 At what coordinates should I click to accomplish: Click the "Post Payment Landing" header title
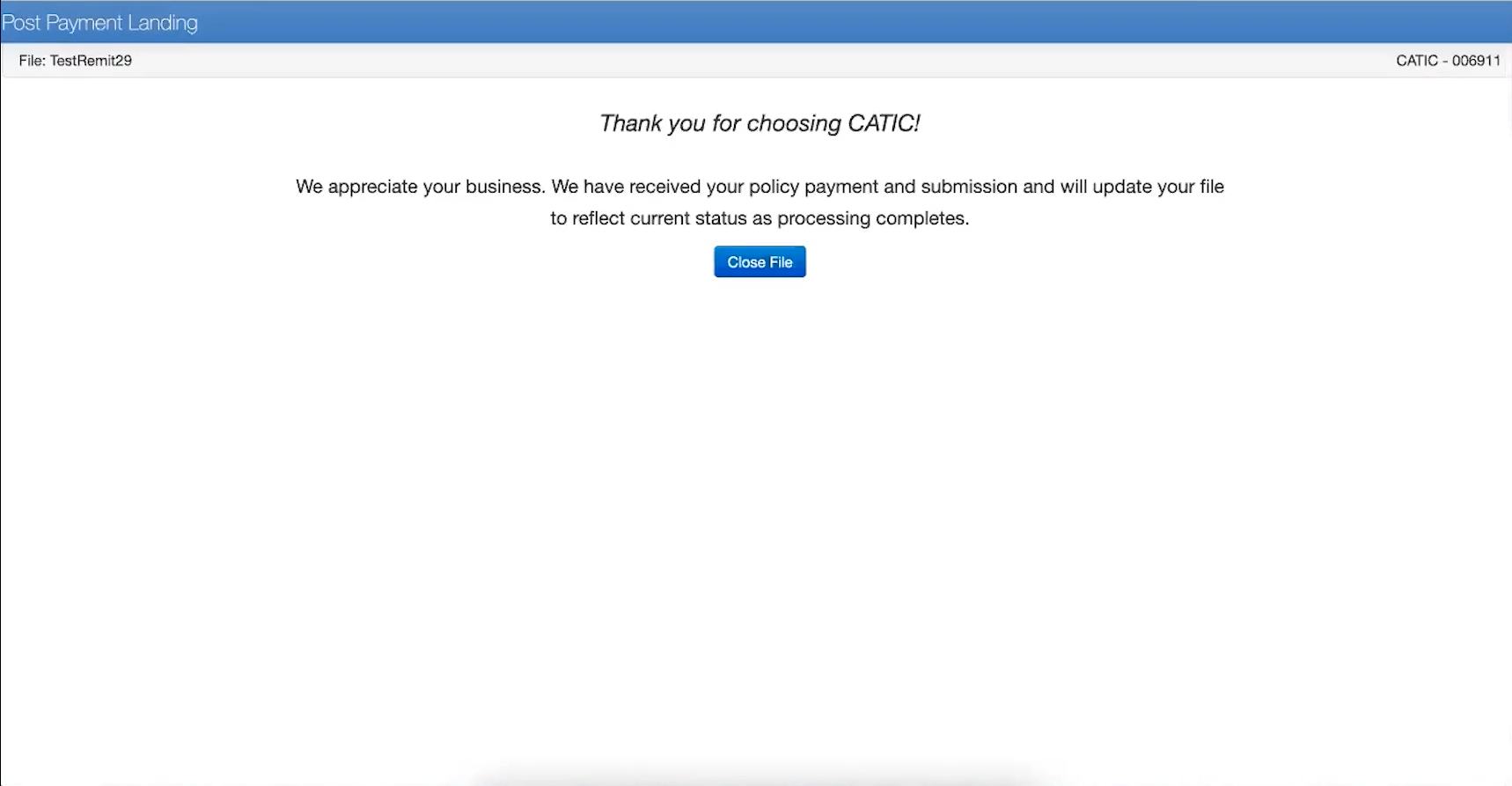99,23
